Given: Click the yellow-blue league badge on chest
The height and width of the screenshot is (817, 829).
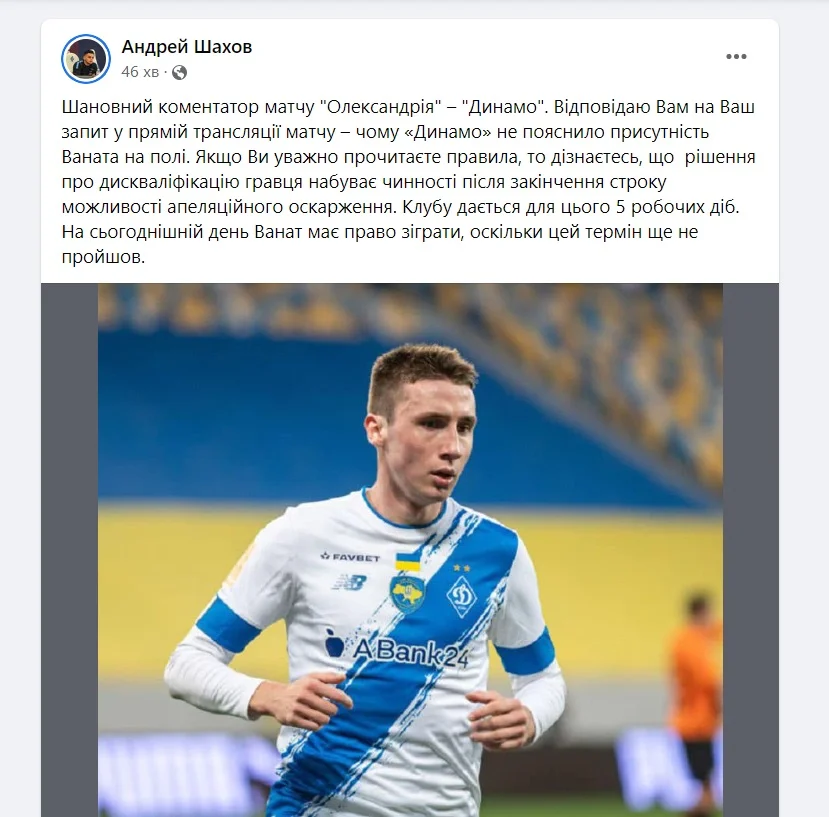Looking at the screenshot, I should point(407,594).
